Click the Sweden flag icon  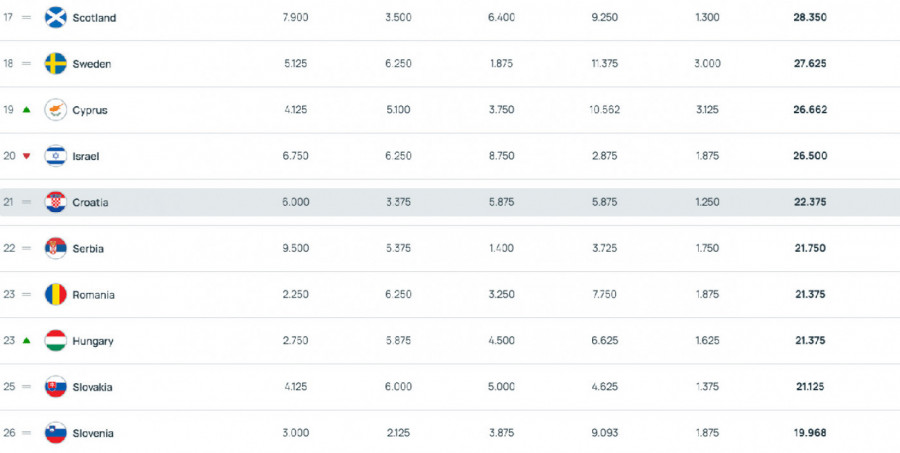click(x=56, y=64)
